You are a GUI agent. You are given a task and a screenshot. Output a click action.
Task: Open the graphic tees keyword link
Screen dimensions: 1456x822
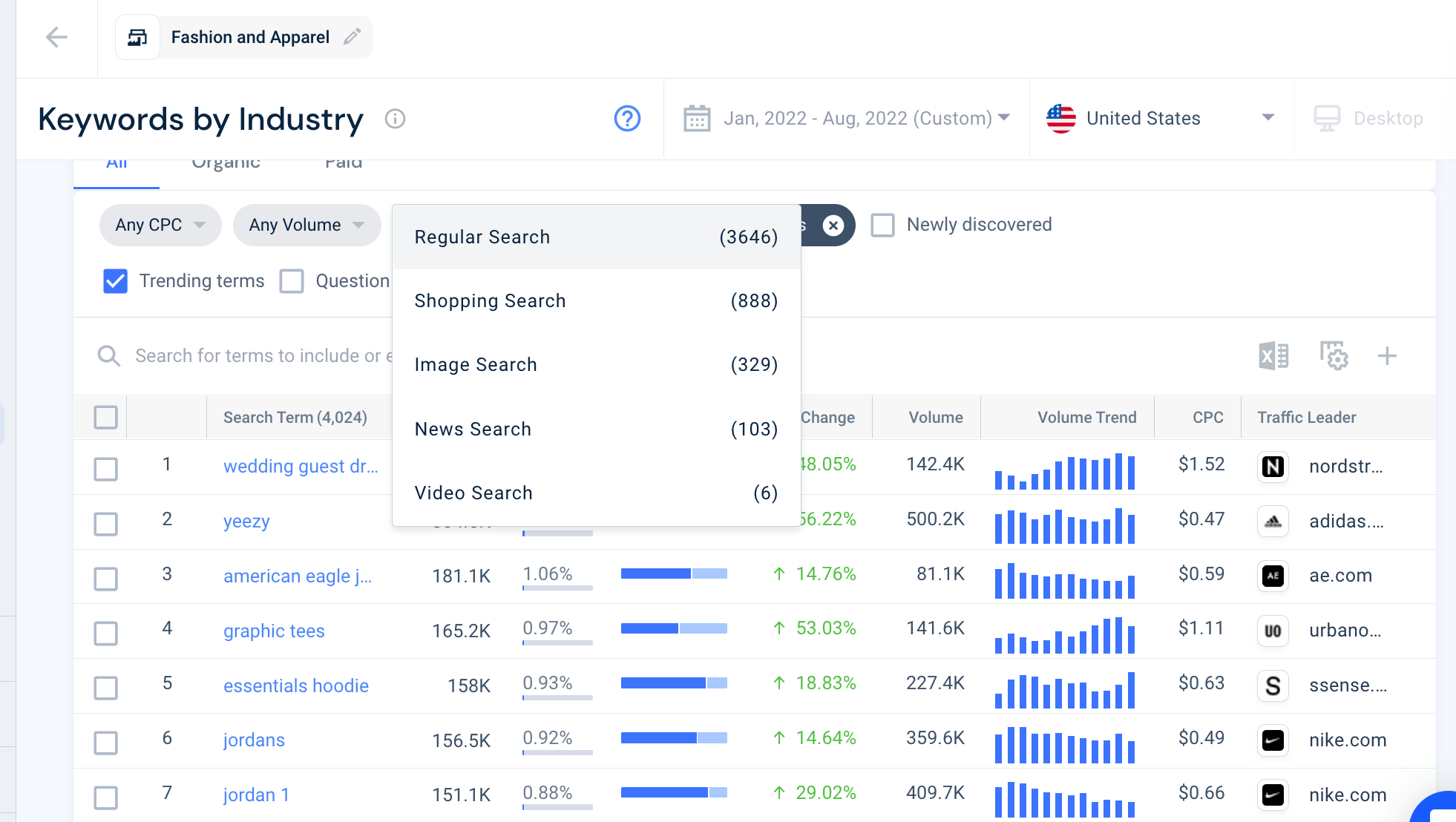click(x=274, y=631)
